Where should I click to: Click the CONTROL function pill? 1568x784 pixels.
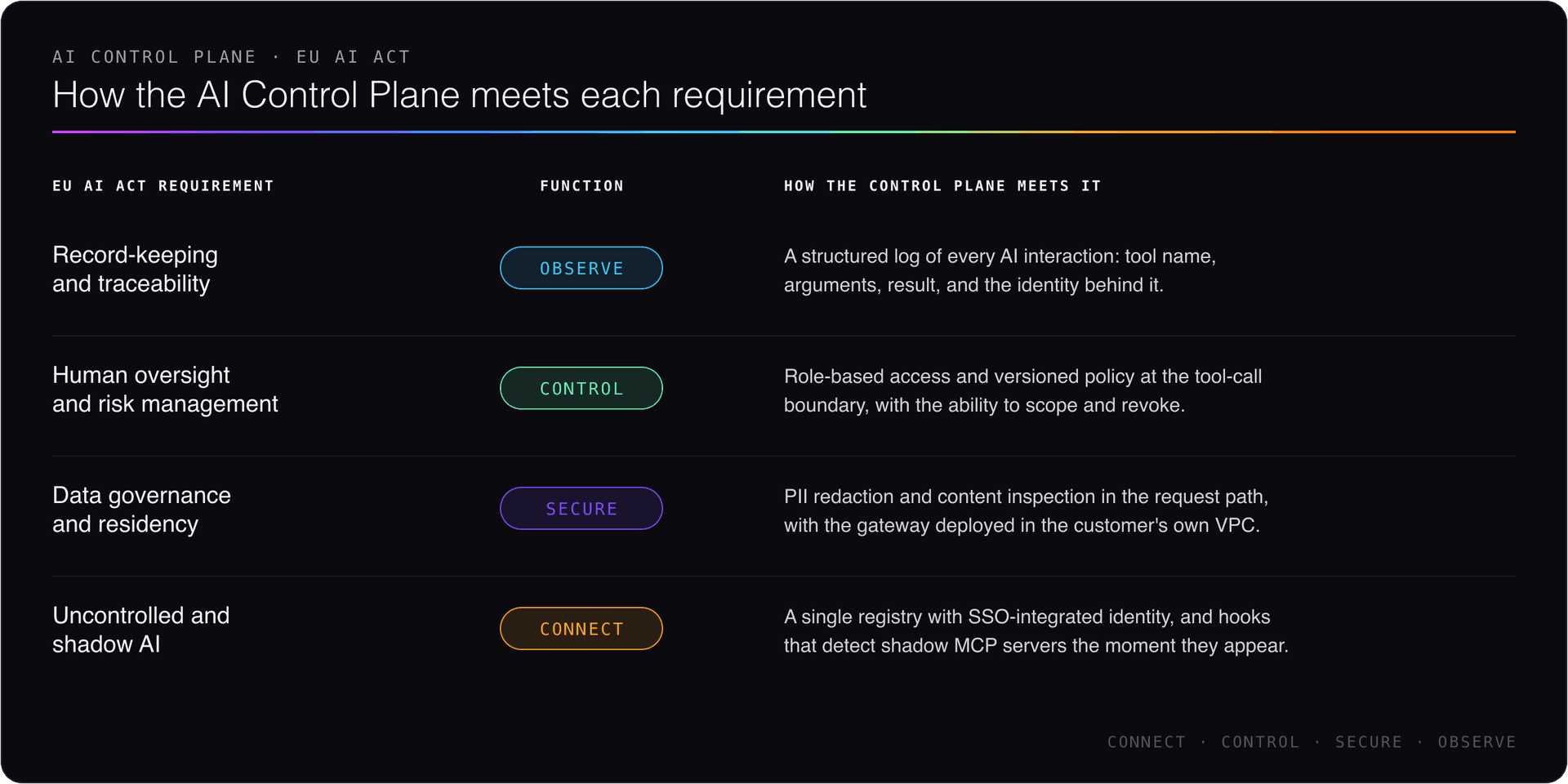tap(581, 388)
